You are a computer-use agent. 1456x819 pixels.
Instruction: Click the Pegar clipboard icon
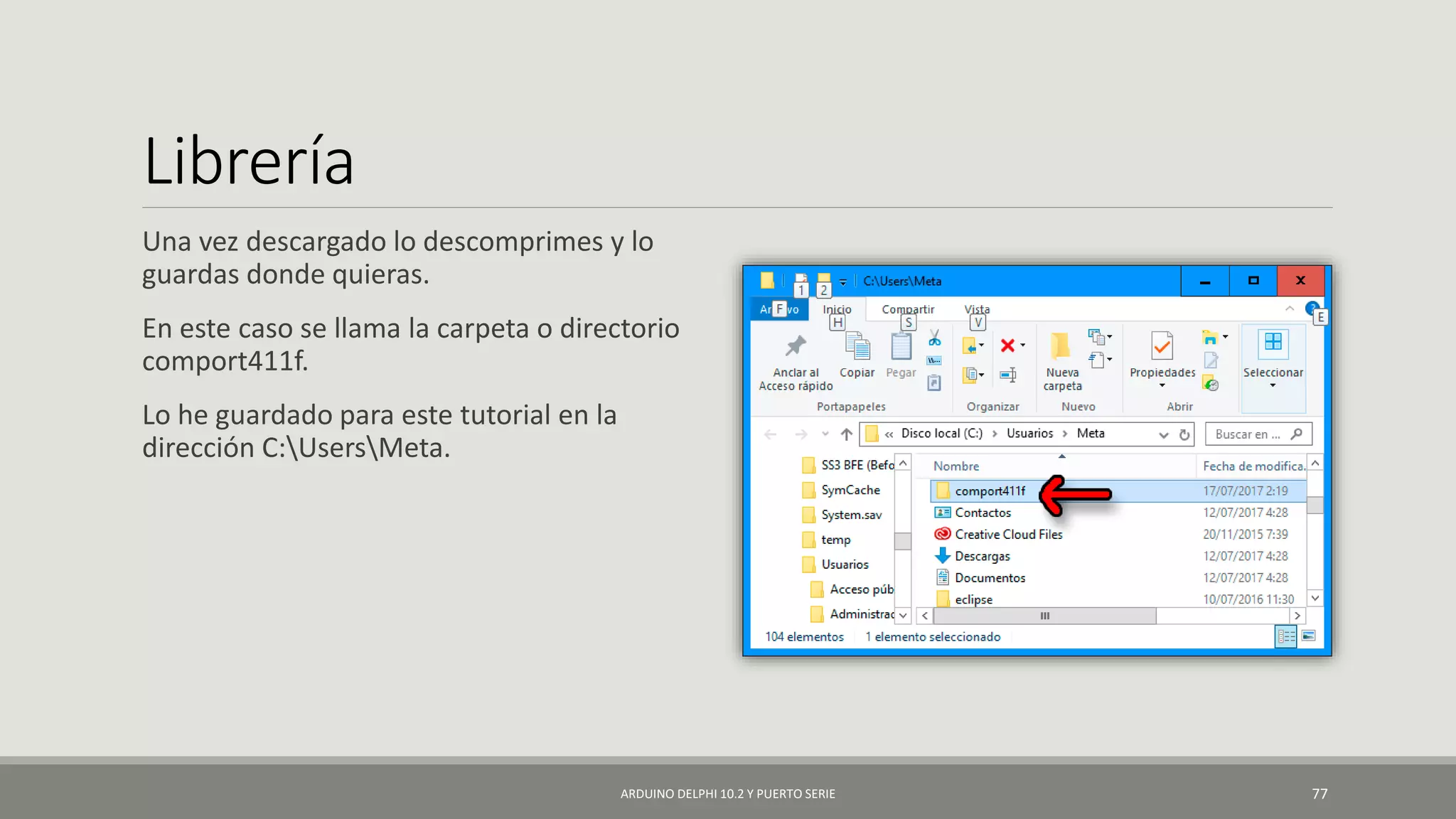click(901, 346)
